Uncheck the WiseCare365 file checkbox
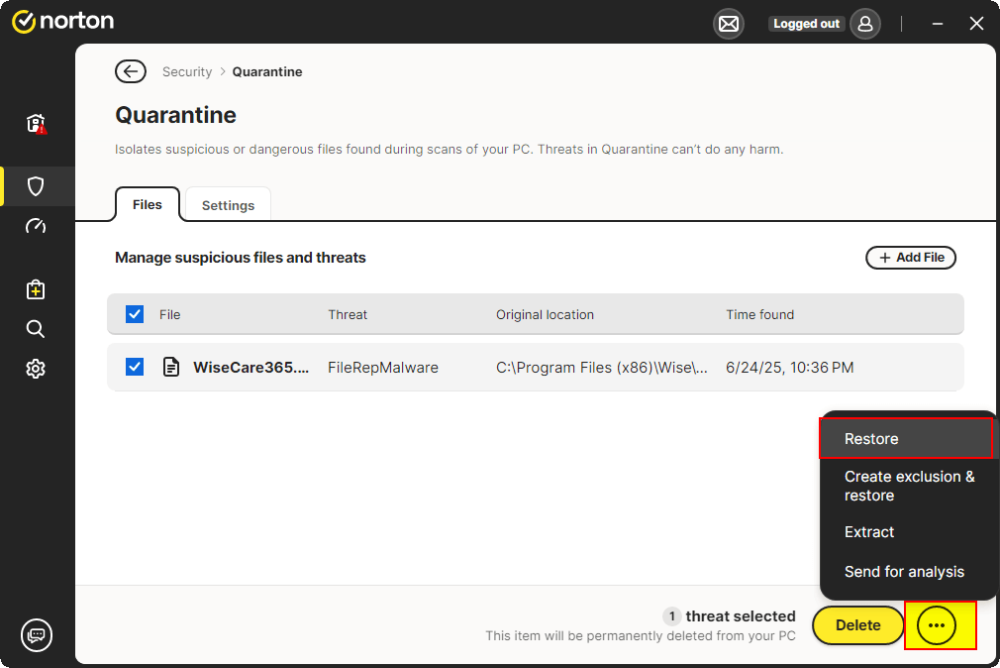The width and height of the screenshot is (1000, 668). click(135, 367)
